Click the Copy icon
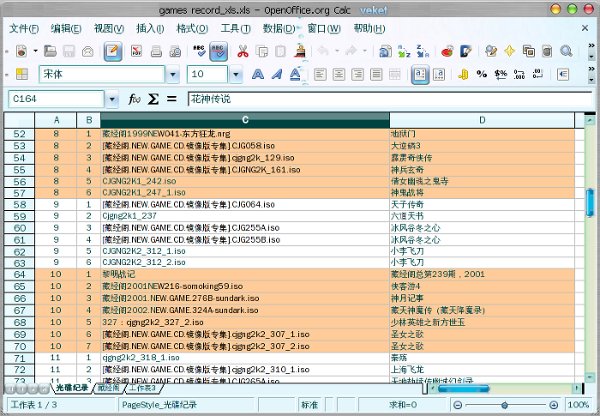Viewport: 600px width, 416px height. 262,51
